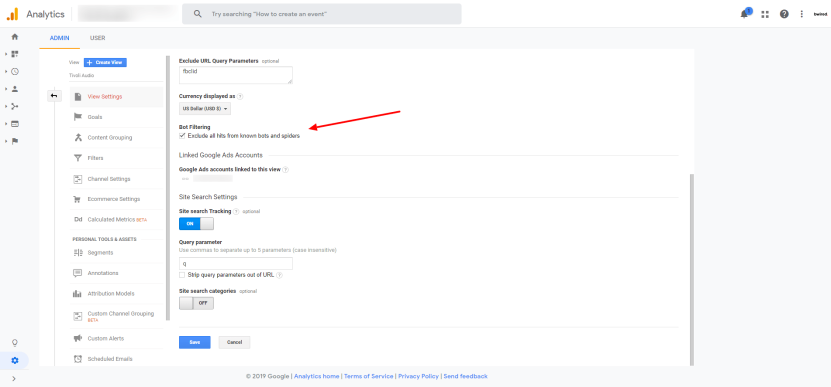Open Acquisition icon in sidebar
The height and width of the screenshot is (387, 831).
(x=15, y=106)
